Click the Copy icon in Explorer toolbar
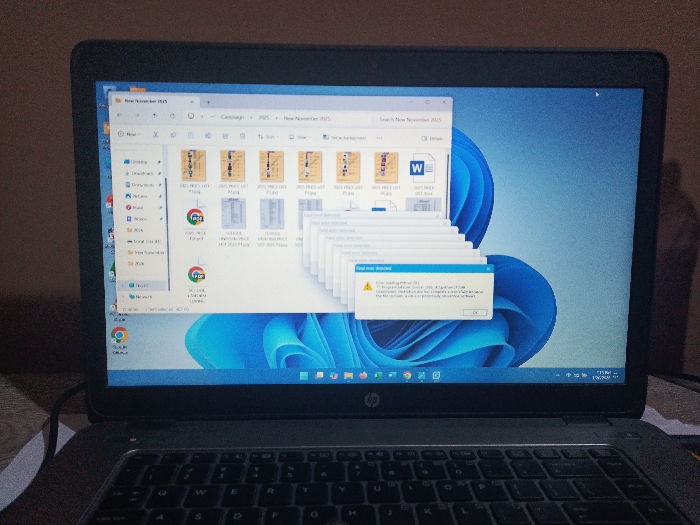 point(173,135)
